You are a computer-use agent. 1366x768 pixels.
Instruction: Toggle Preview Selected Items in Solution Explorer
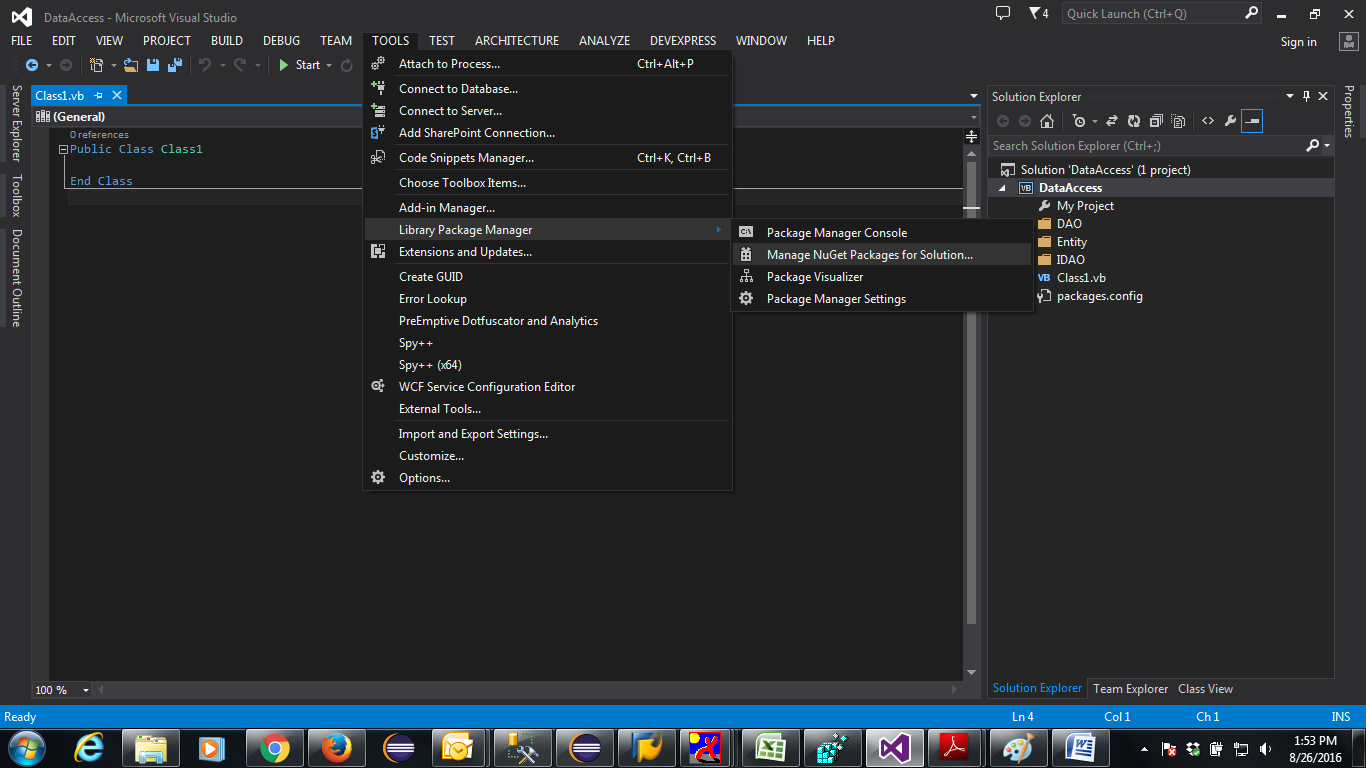click(x=1252, y=120)
